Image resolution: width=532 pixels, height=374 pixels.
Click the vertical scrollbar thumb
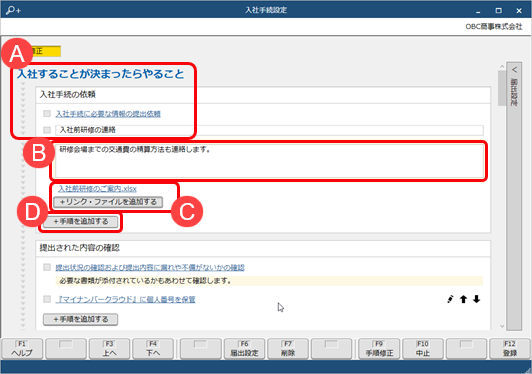click(502, 88)
